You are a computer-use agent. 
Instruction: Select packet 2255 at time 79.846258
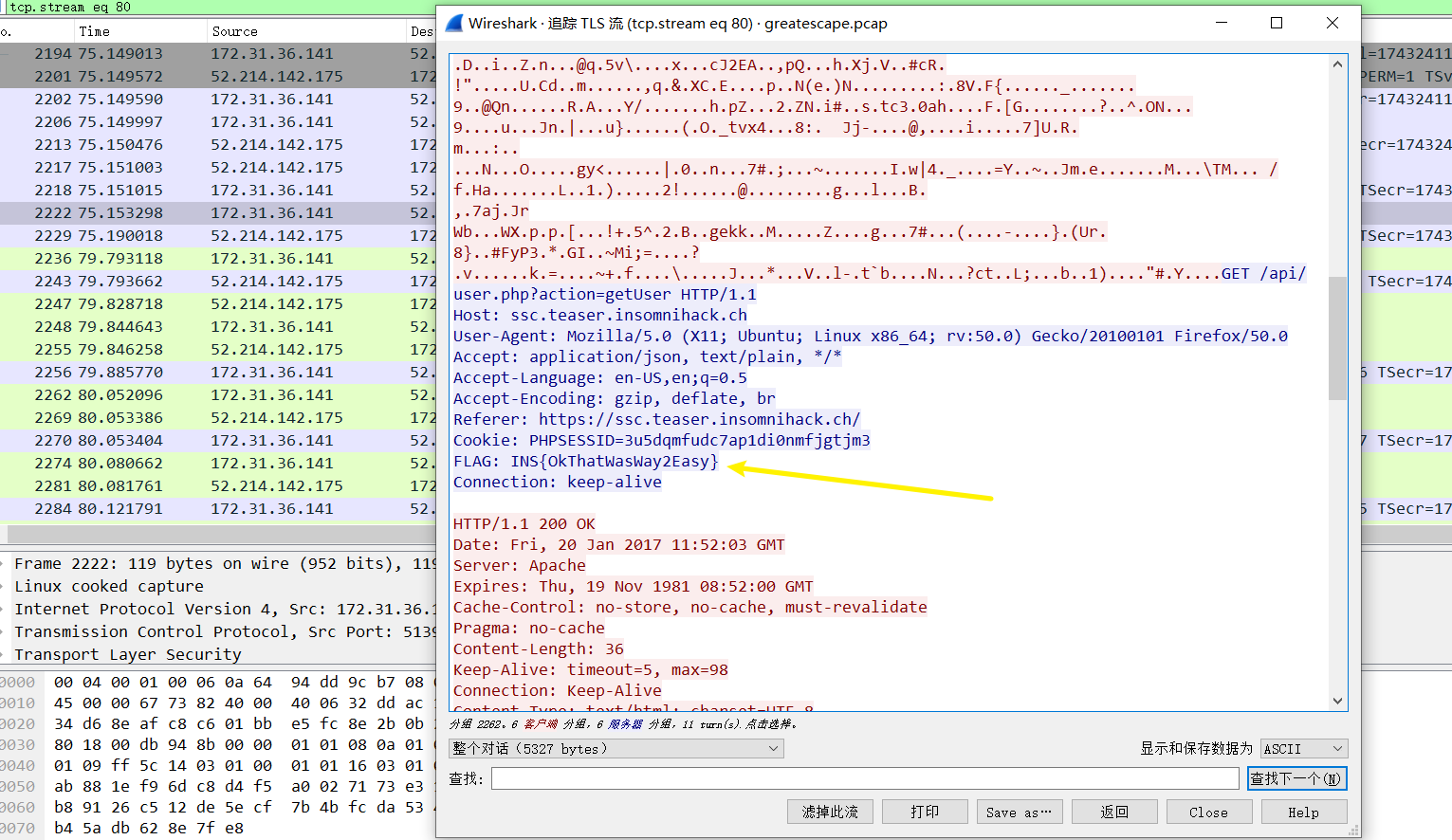(x=218, y=349)
